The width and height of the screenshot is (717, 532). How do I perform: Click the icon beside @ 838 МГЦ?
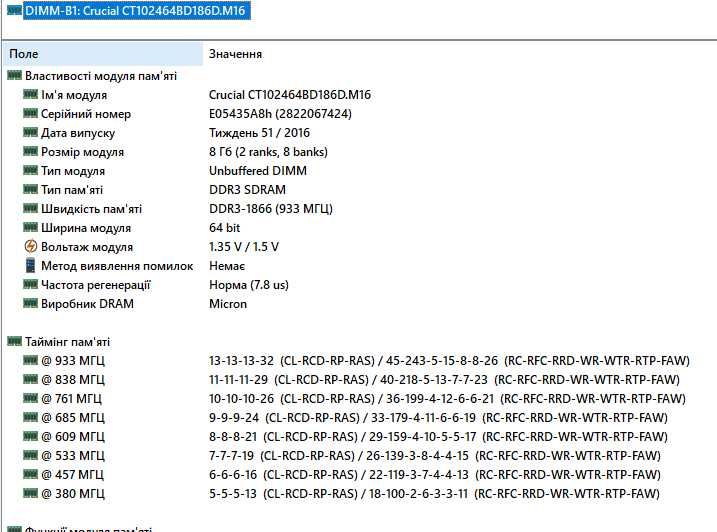[x=30, y=379]
